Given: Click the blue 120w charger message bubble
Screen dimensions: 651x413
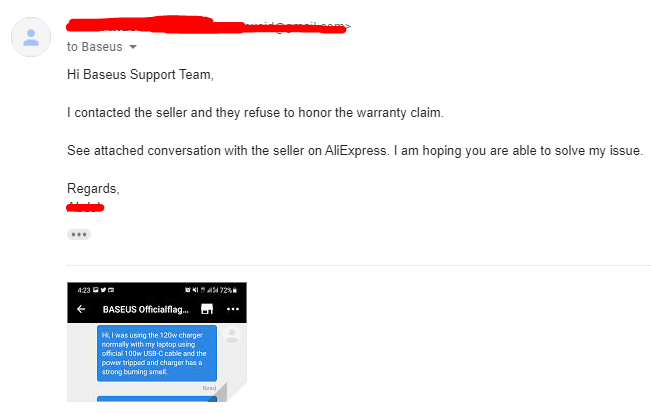Looking at the screenshot, I should coord(157,353).
